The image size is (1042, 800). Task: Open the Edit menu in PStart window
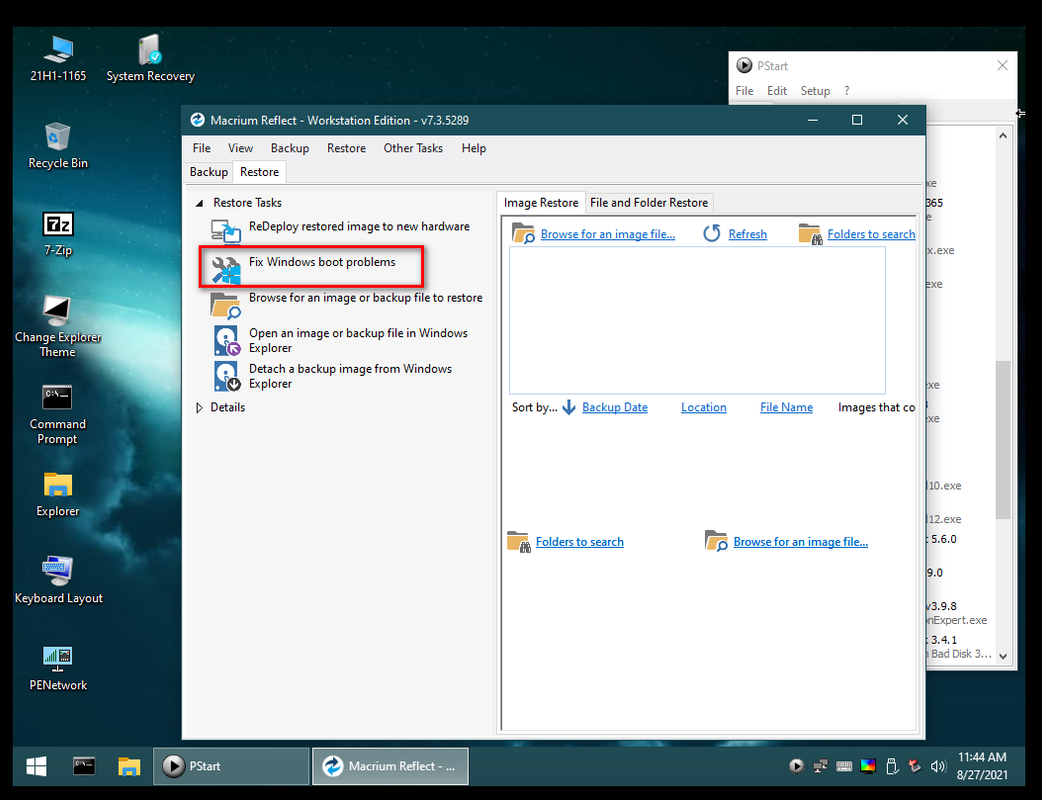tap(776, 91)
